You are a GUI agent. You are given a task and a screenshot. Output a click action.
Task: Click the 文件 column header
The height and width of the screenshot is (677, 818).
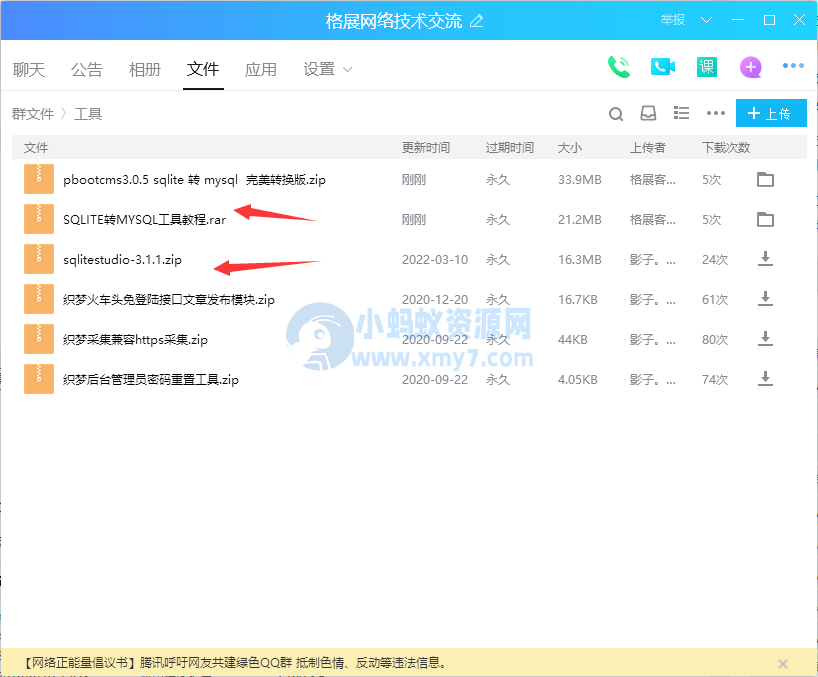(36, 148)
